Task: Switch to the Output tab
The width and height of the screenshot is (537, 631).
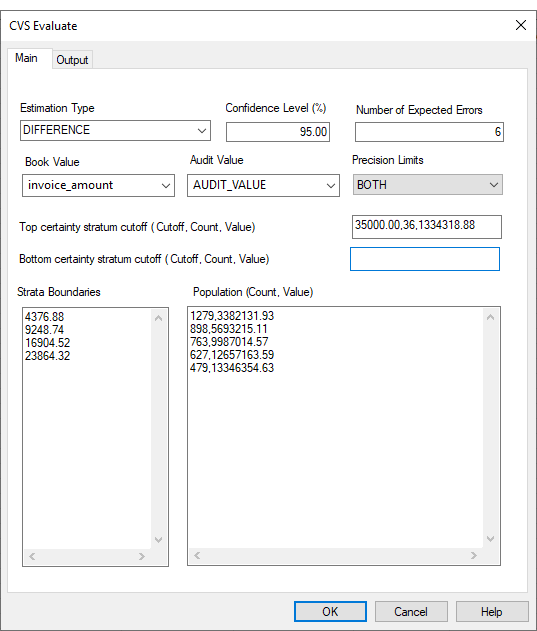Action: [72, 60]
